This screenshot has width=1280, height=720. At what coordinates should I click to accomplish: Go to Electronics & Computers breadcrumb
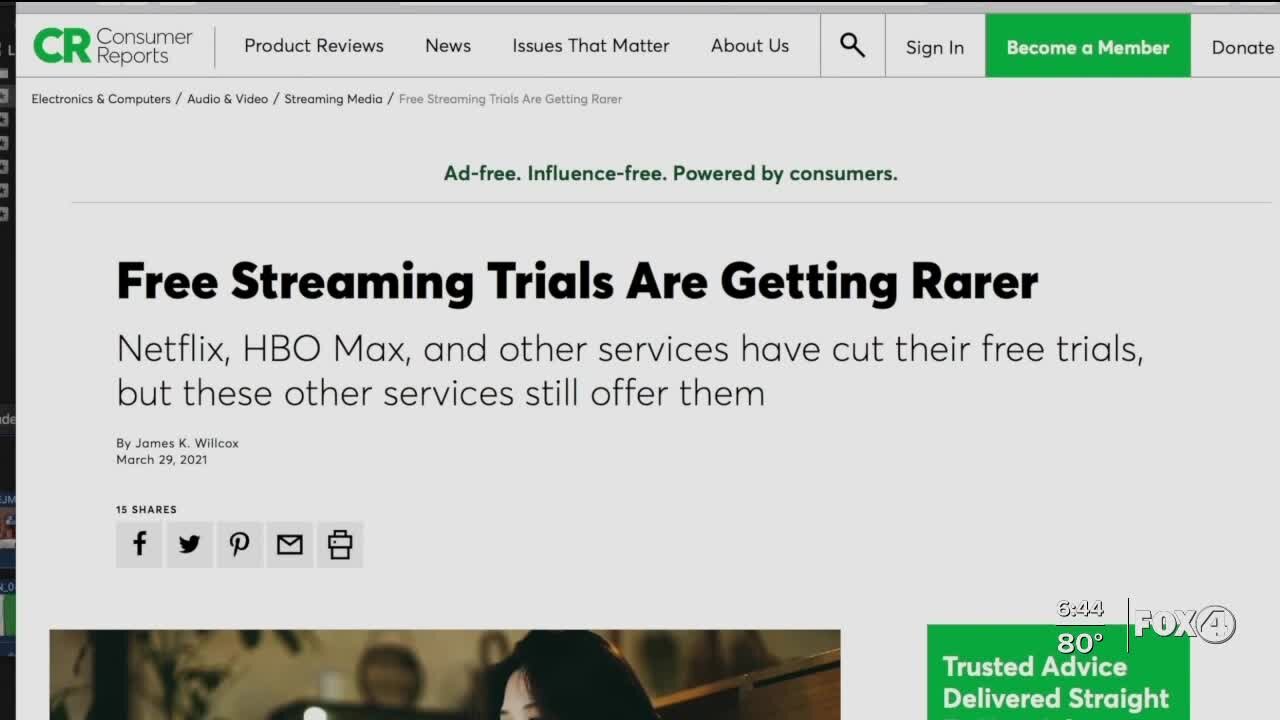point(101,99)
